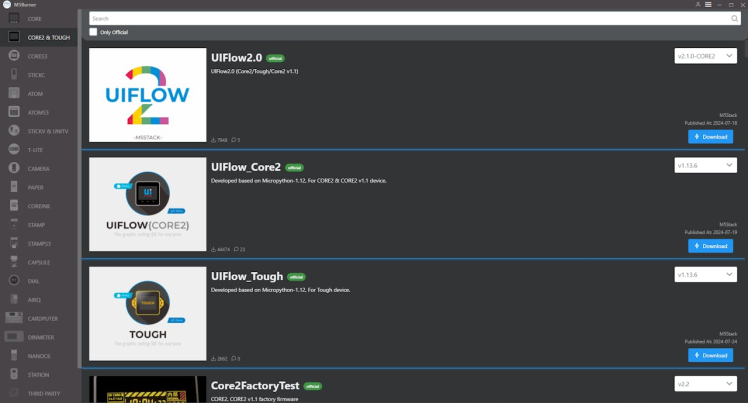Select the STATION device icon
748x403 pixels.
tap(14, 374)
